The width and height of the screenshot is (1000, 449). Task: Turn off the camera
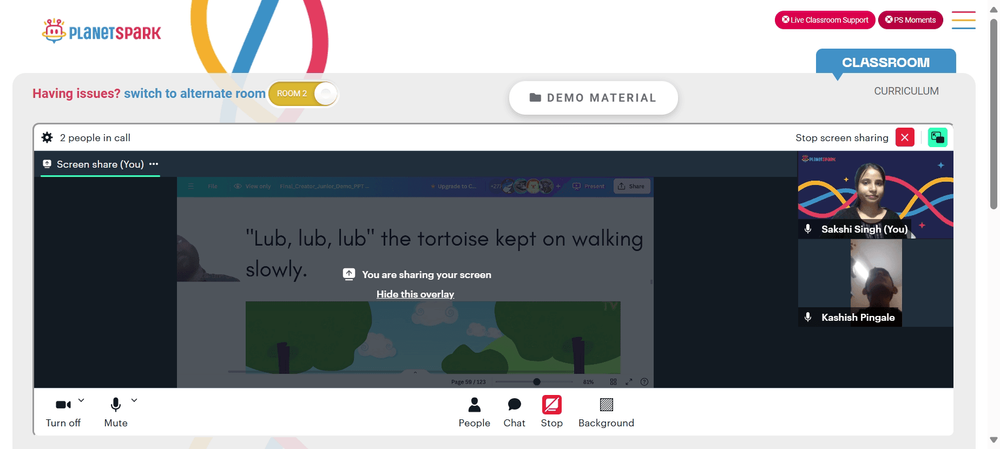pyautogui.click(x=63, y=413)
